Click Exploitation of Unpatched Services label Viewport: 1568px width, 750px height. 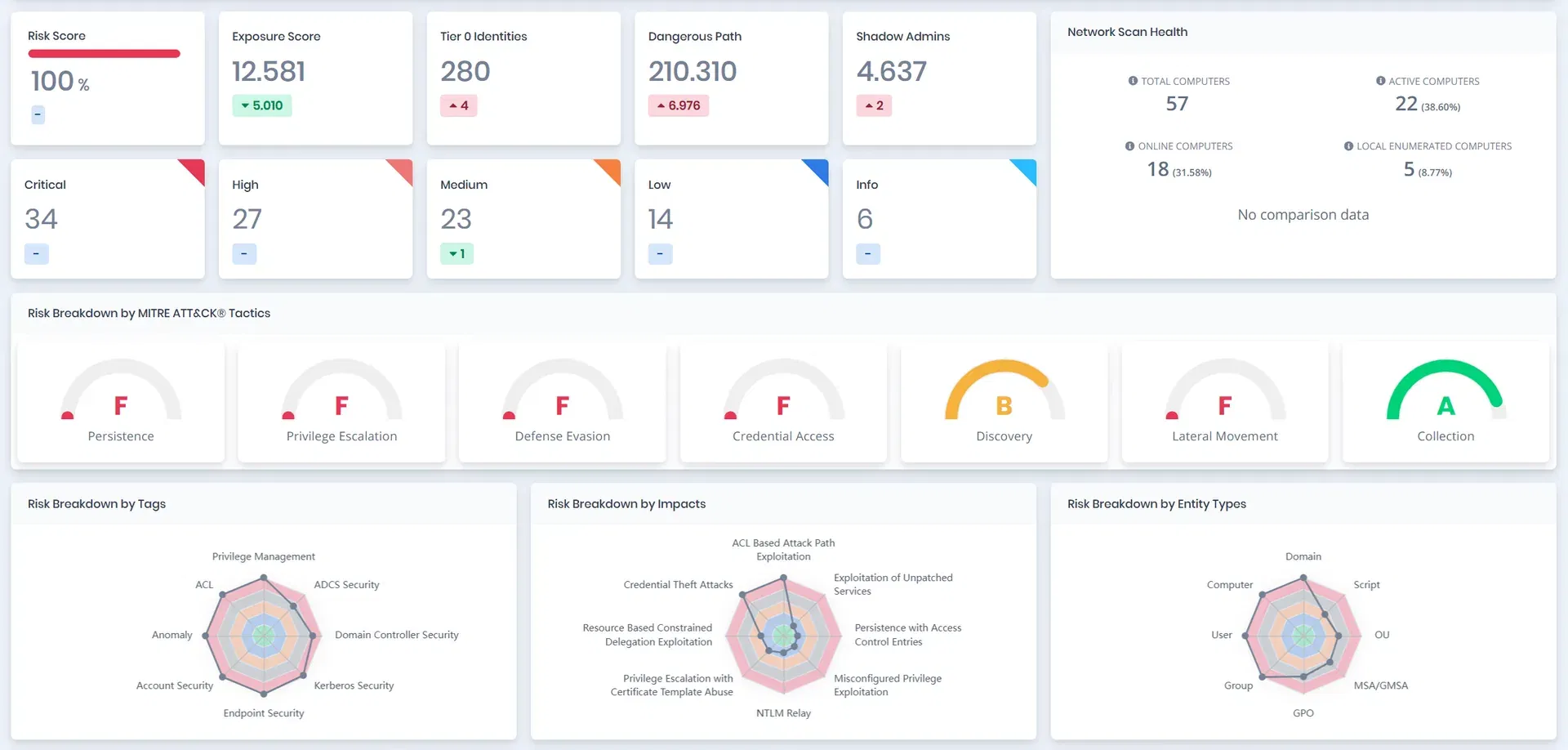893,584
